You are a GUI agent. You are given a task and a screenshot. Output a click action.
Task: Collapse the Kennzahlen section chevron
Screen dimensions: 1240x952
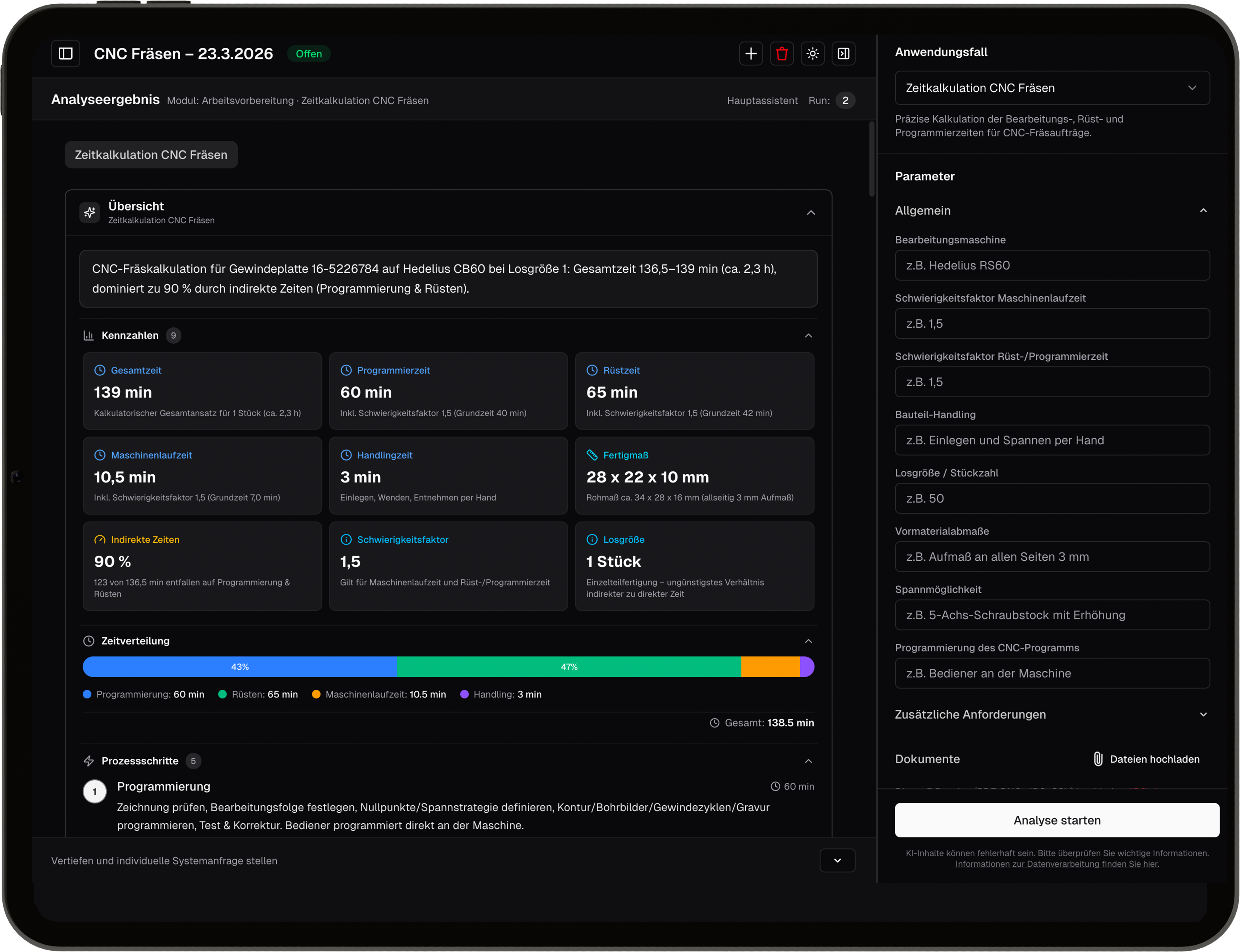(x=808, y=336)
